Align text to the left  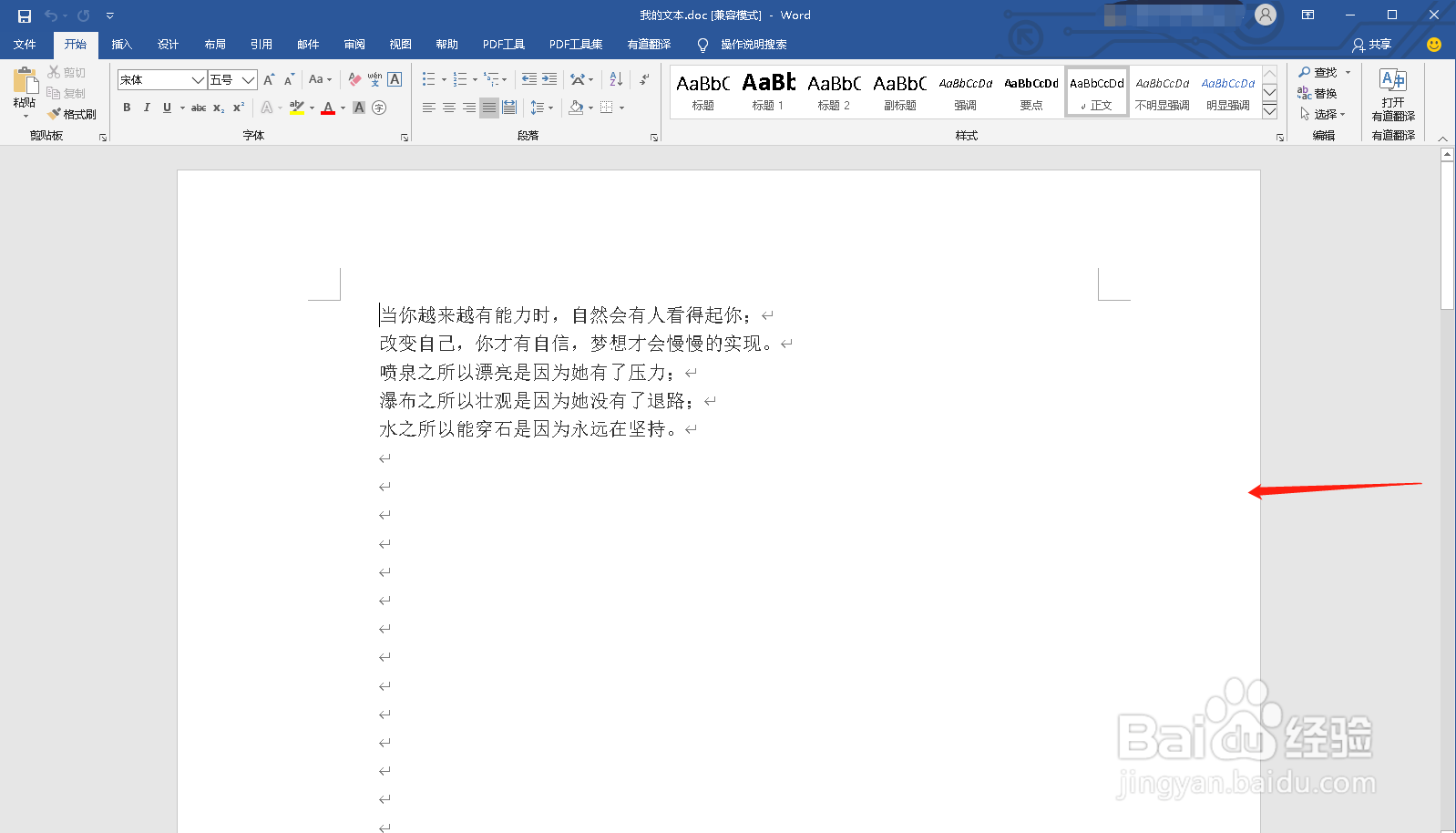(x=429, y=108)
